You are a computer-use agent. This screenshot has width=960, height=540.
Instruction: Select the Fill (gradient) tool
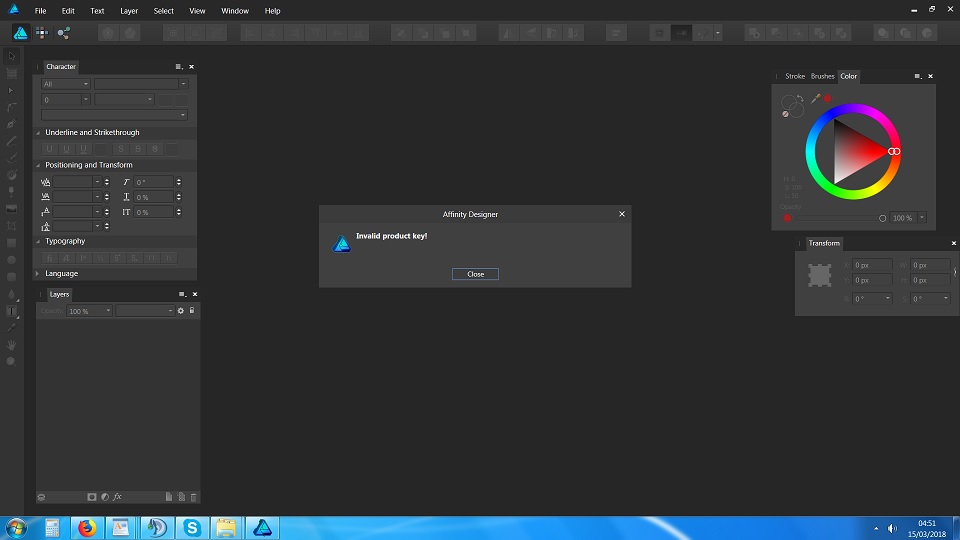pyautogui.click(x=12, y=175)
